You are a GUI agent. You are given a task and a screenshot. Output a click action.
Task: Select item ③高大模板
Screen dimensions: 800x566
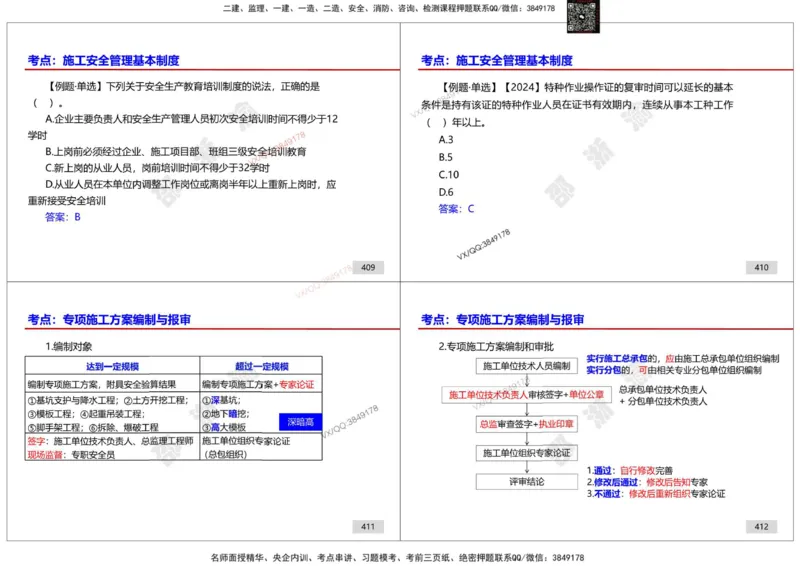[224, 427]
